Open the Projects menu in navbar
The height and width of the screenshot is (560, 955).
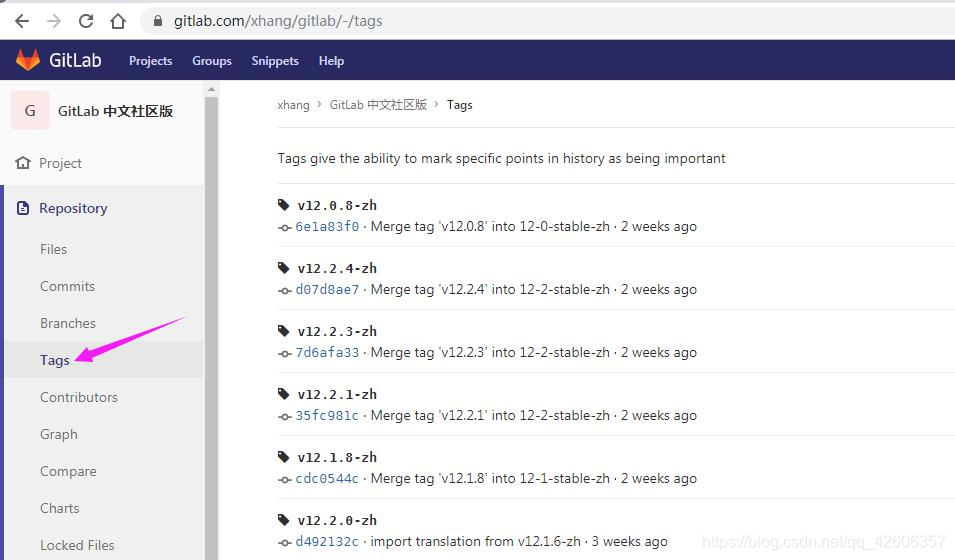[x=150, y=61]
